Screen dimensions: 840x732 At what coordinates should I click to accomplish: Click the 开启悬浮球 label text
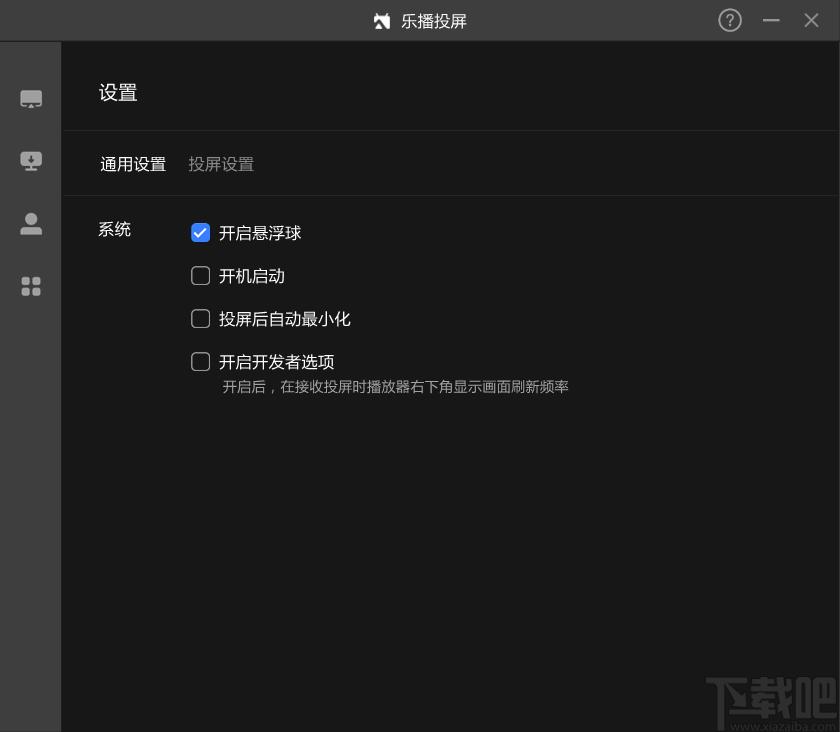[x=260, y=233]
